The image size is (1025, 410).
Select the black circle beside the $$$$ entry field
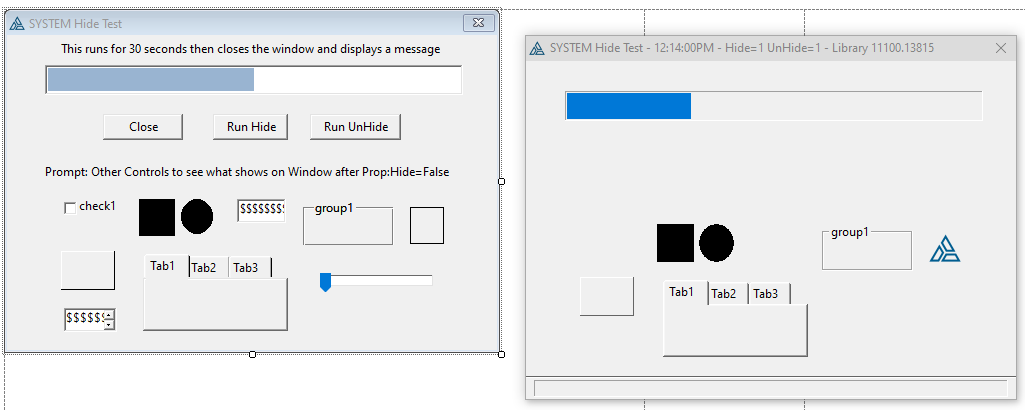197,217
